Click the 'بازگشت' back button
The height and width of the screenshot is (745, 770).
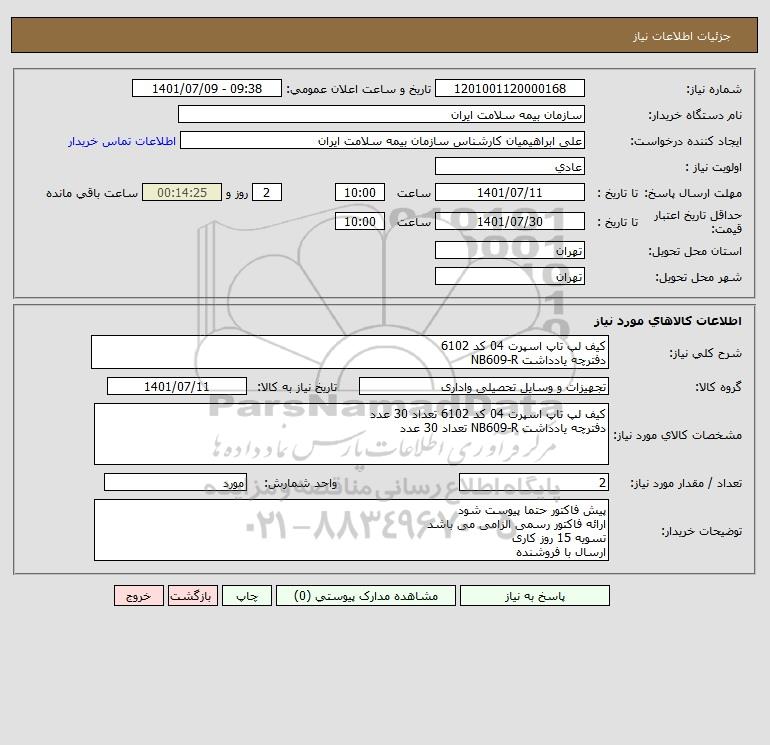click(192, 596)
